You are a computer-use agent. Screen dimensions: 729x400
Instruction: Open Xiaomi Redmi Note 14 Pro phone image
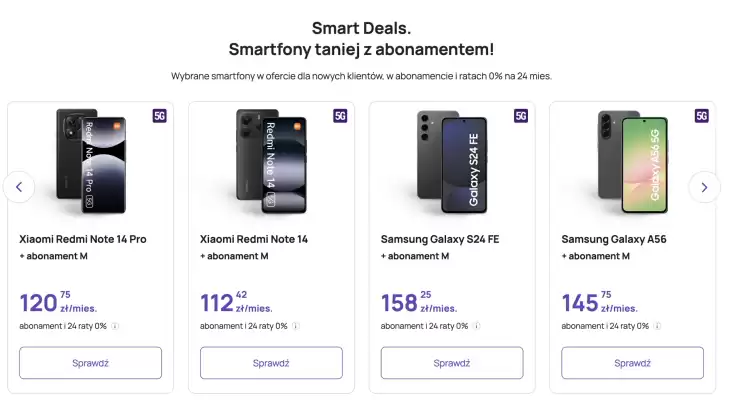(91, 161)
